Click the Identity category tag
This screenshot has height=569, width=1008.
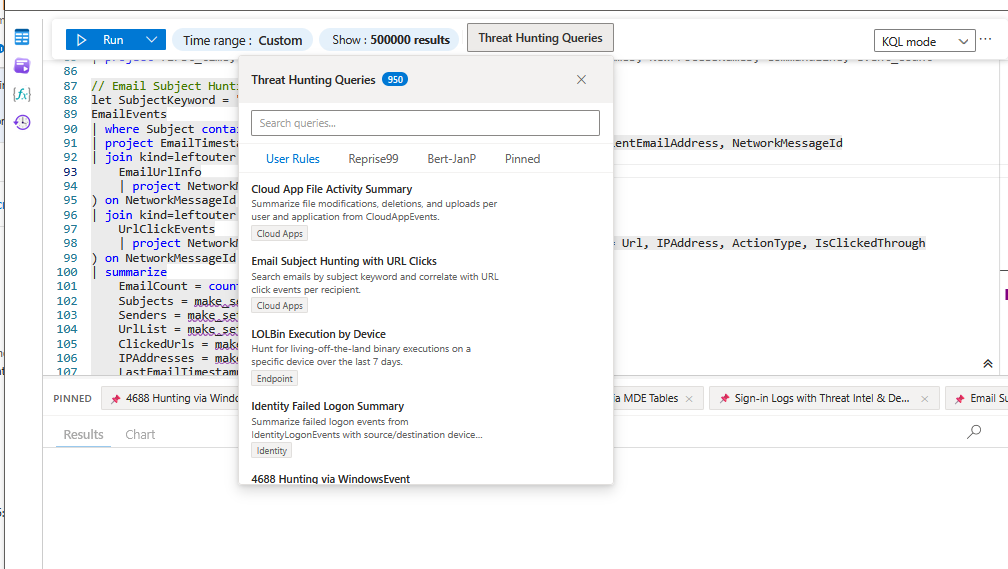click(271, 451)
